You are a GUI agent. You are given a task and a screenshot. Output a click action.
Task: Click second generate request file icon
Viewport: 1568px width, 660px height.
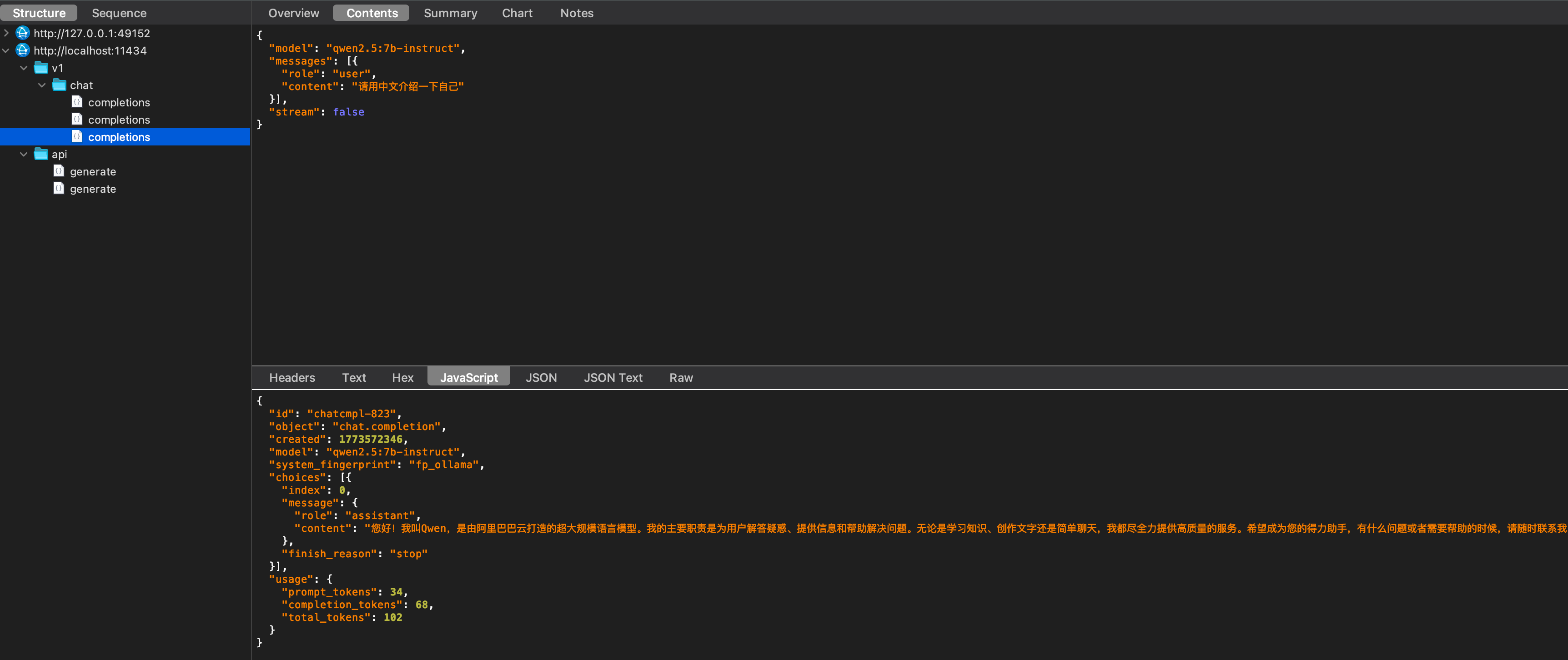[x=58, y=188]
